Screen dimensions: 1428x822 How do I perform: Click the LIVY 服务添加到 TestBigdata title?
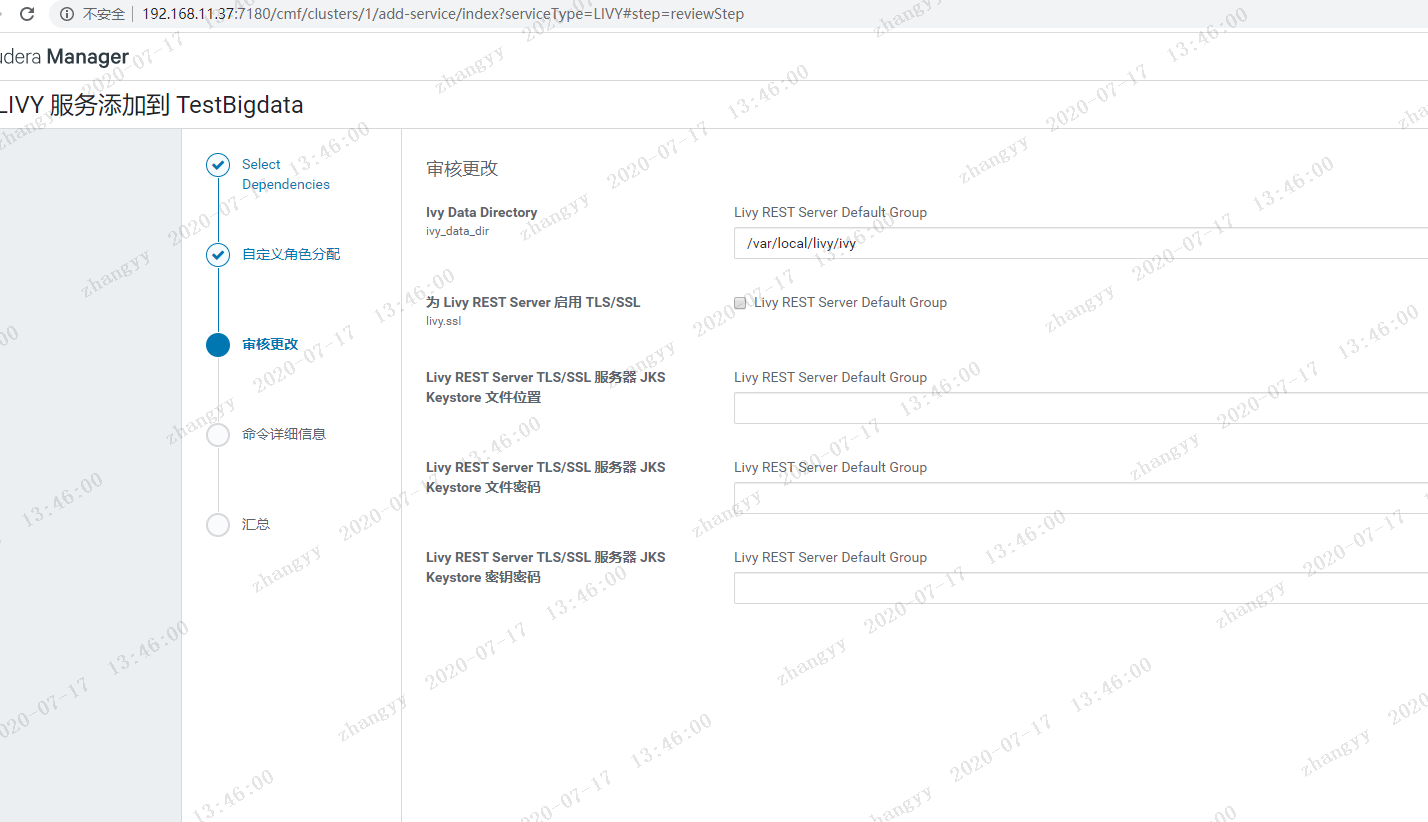[x=151, y=105]
